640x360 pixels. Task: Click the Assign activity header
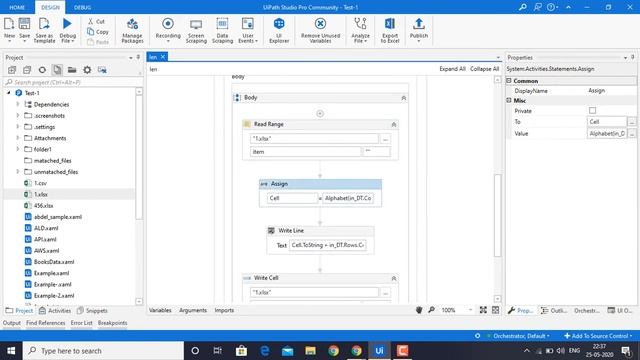(x=320, y=184)
